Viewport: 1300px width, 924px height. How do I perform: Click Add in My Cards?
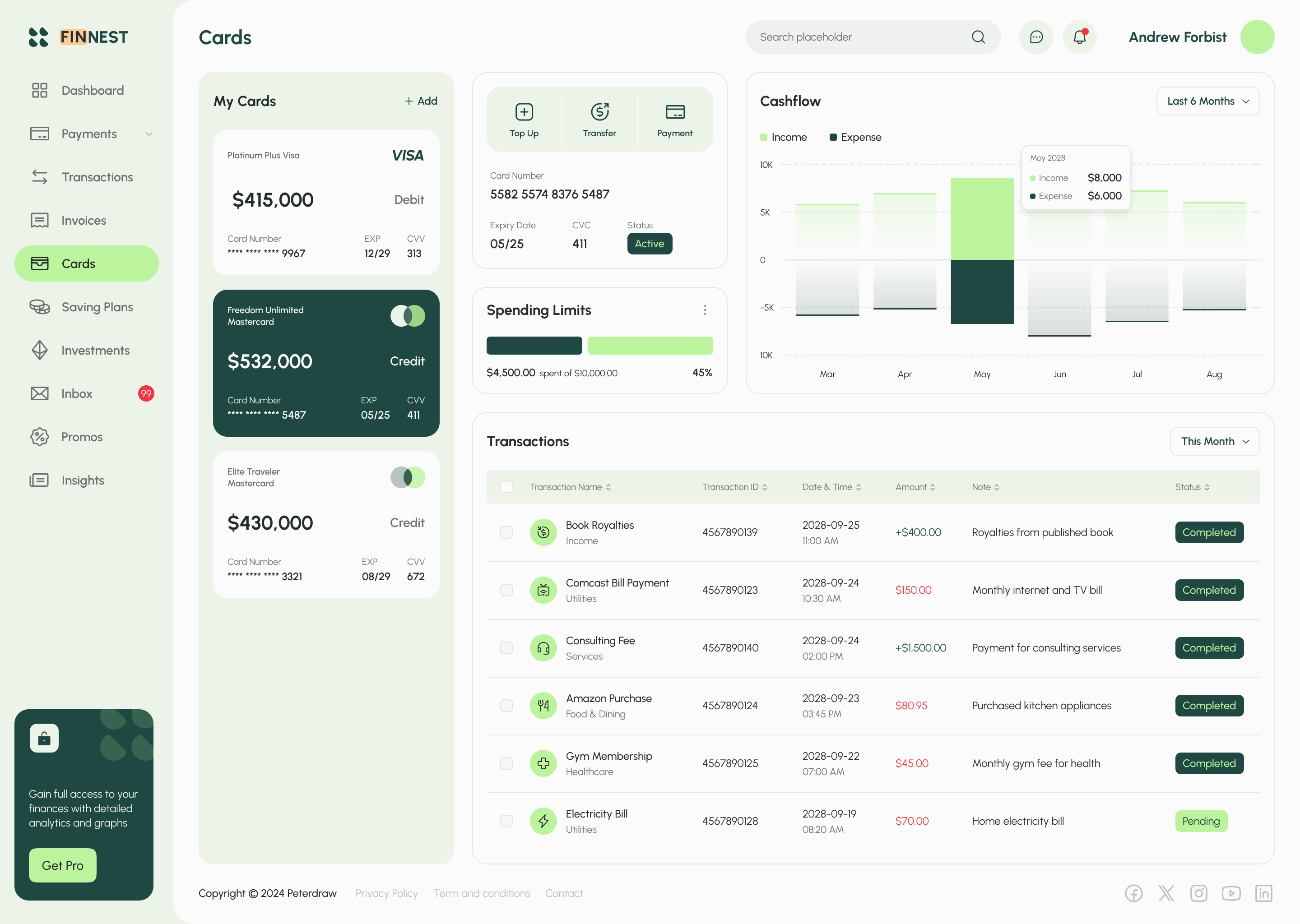(x=421, y=101)
